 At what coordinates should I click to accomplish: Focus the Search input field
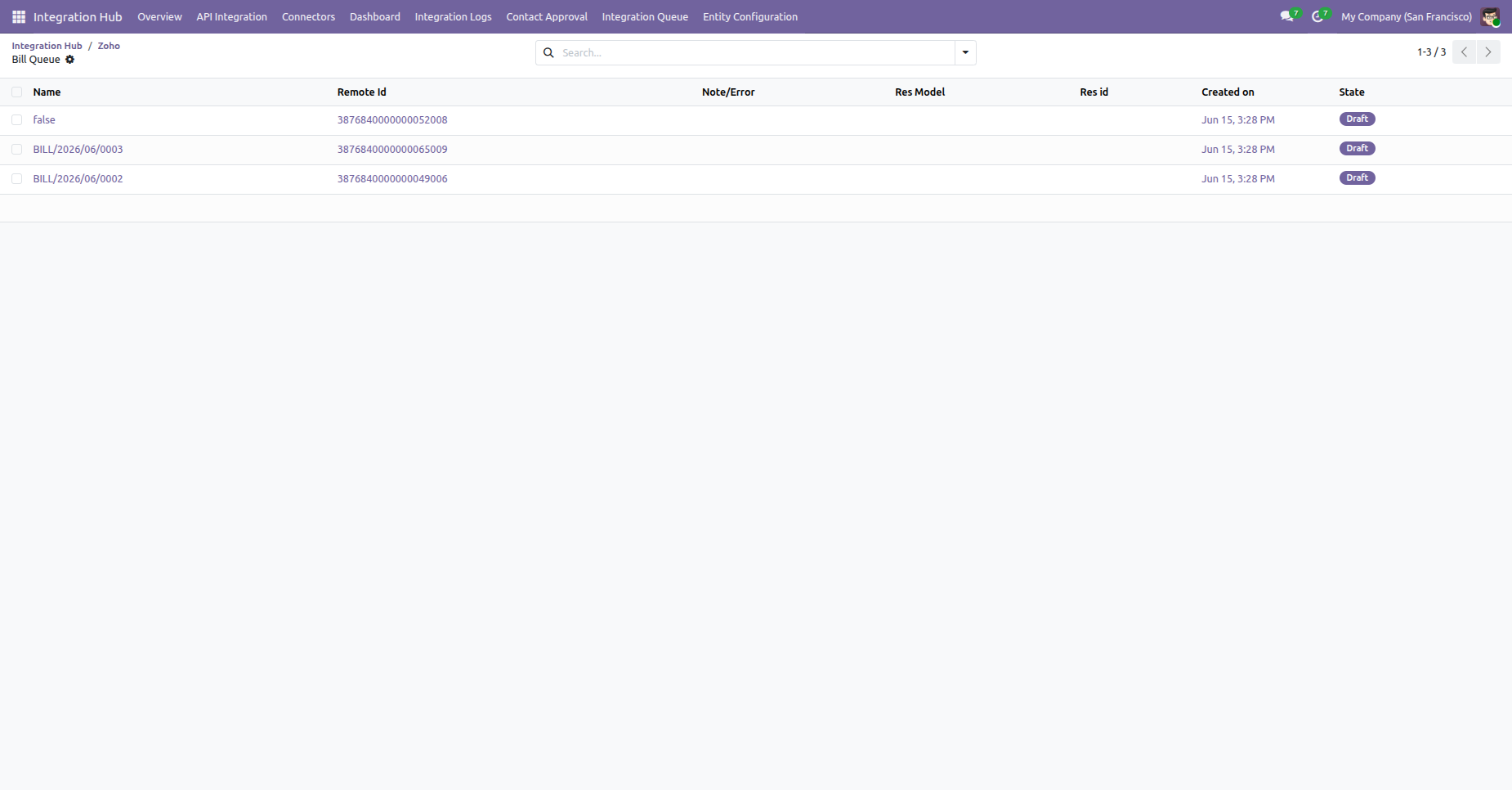756,52
